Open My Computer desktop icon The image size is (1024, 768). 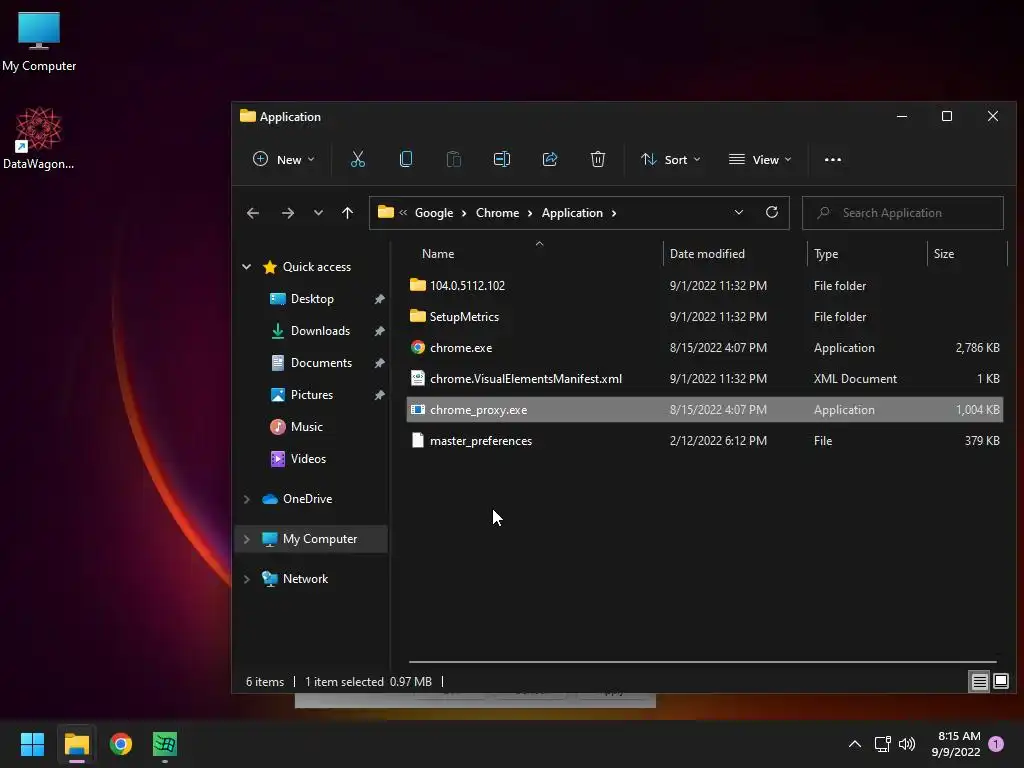(39, 40)
